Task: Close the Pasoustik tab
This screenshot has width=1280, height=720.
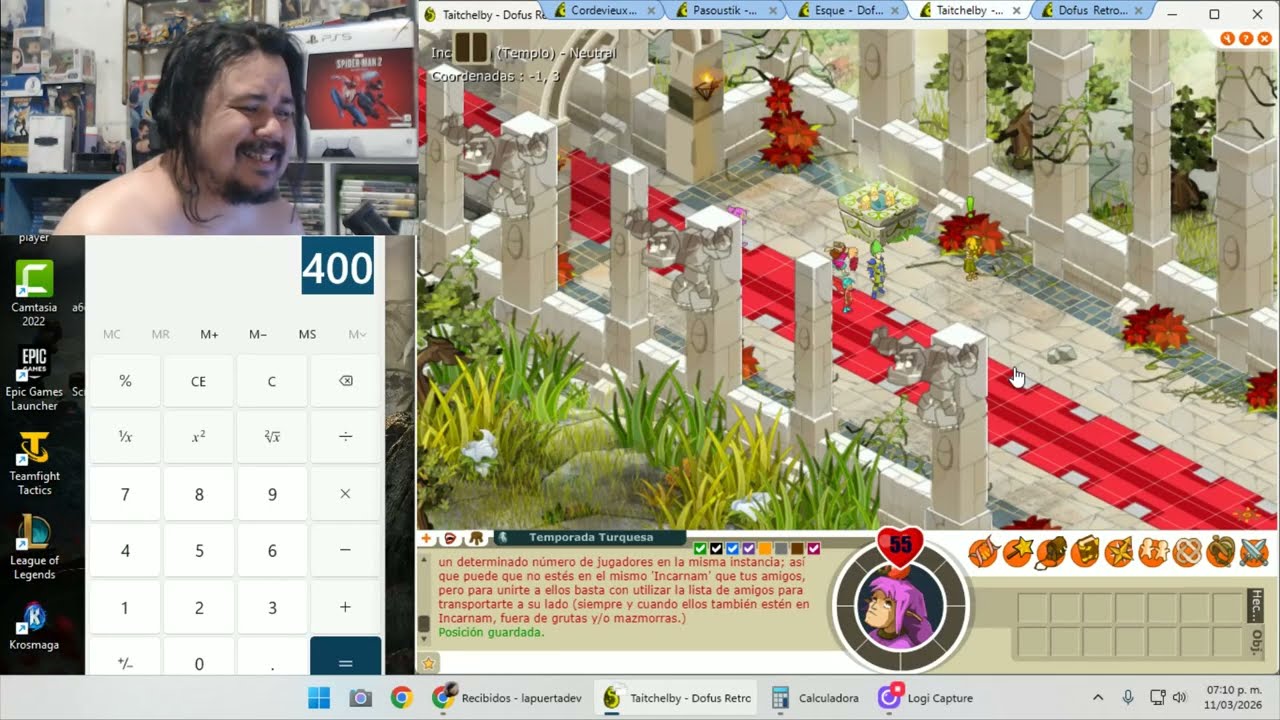Action: coord(773,10)
